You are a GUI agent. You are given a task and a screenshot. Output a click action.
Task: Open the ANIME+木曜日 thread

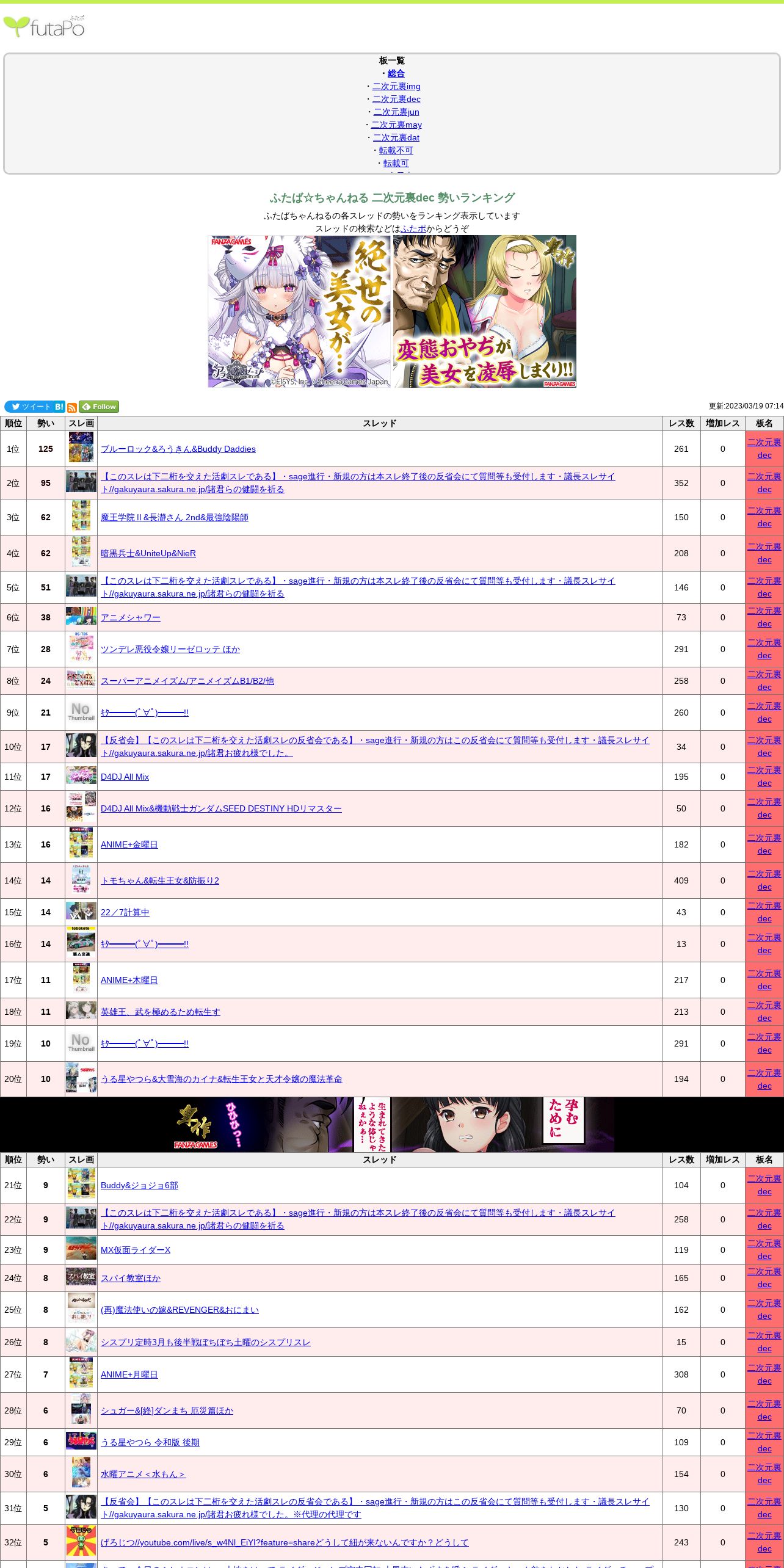(129, 980)
